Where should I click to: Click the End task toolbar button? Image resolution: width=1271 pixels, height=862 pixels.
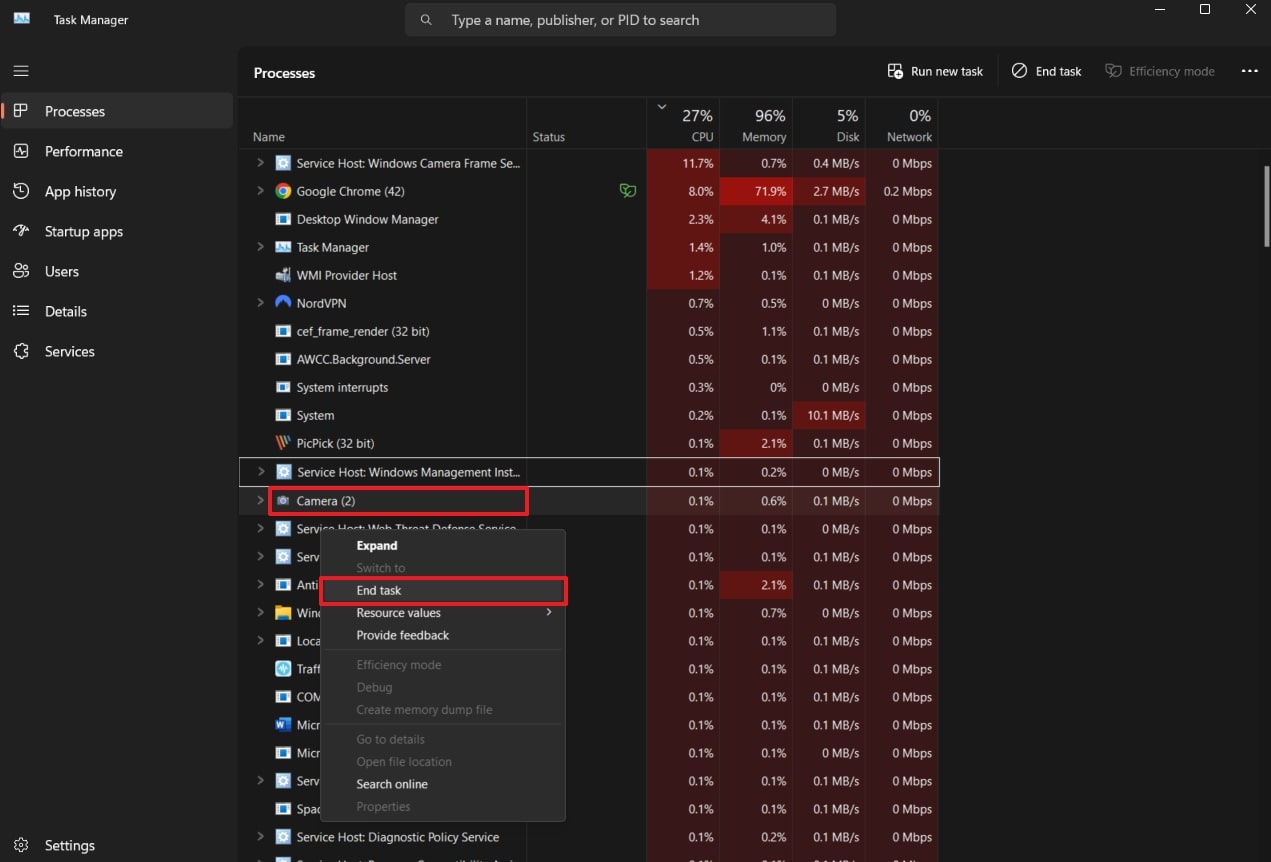[1046, 71]
